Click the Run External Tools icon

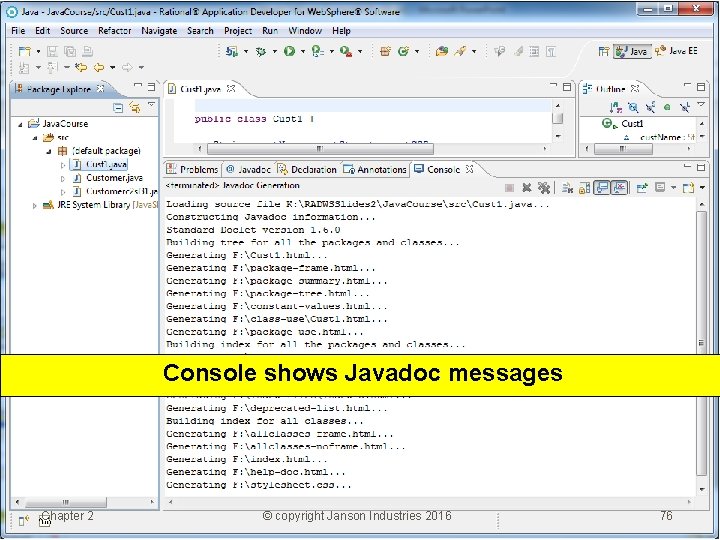pyautogui.click(x=346, y=51)
